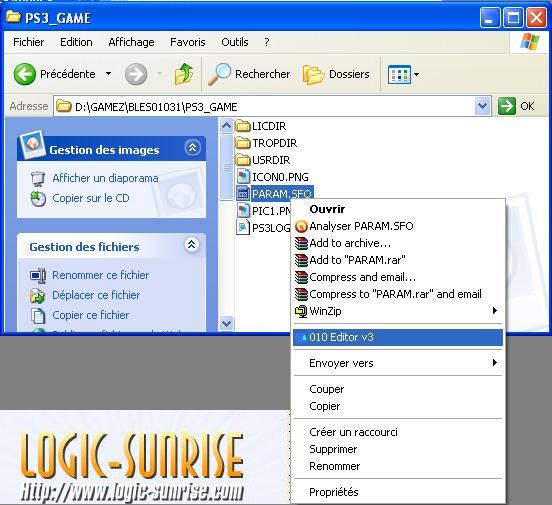The height and width of the screenshot is (505, 552).
Task: Go up one folder level icon
Action: tap(184, 74)
